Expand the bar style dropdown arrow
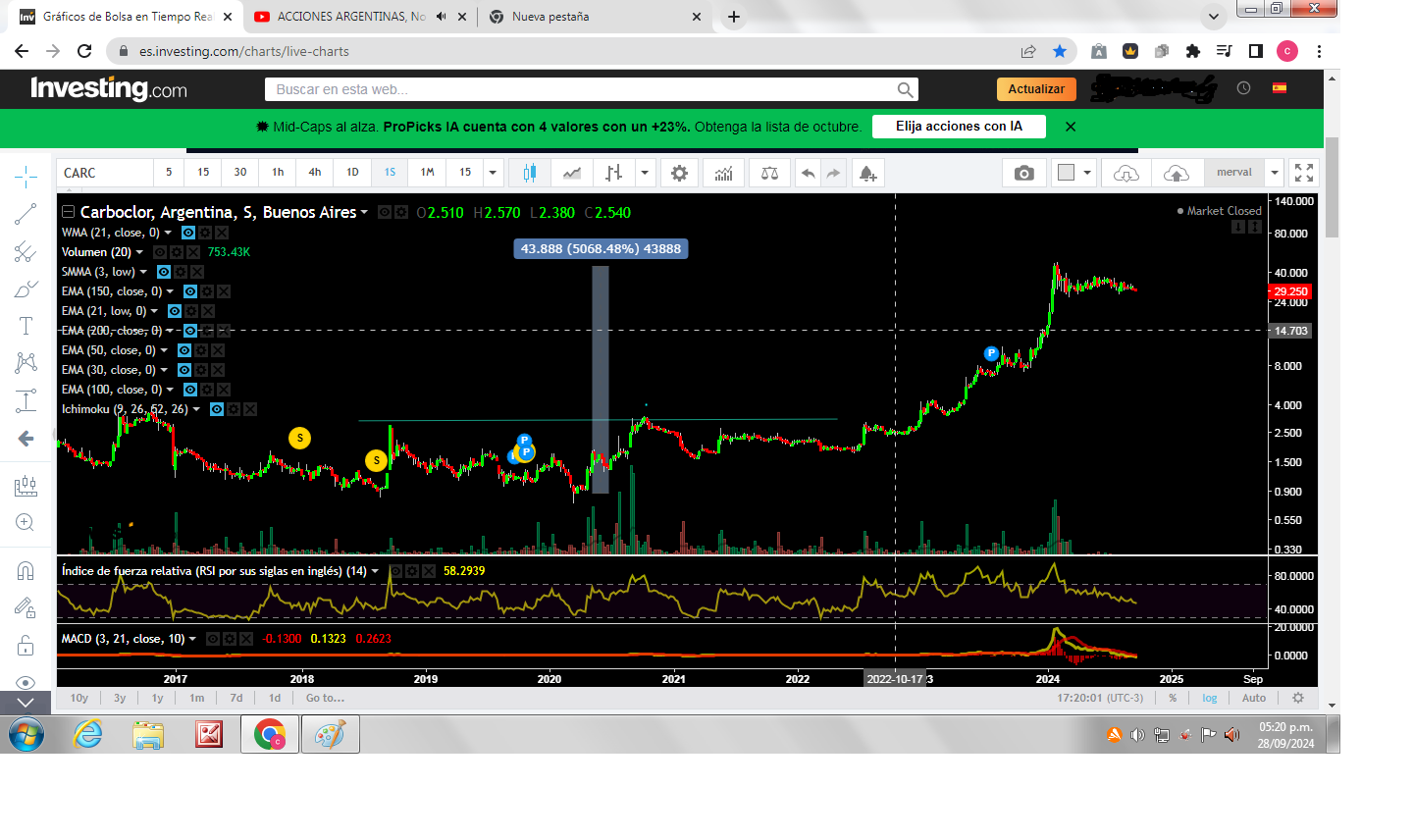Viewport: 1413px width, 840px height. coord(645,173)
